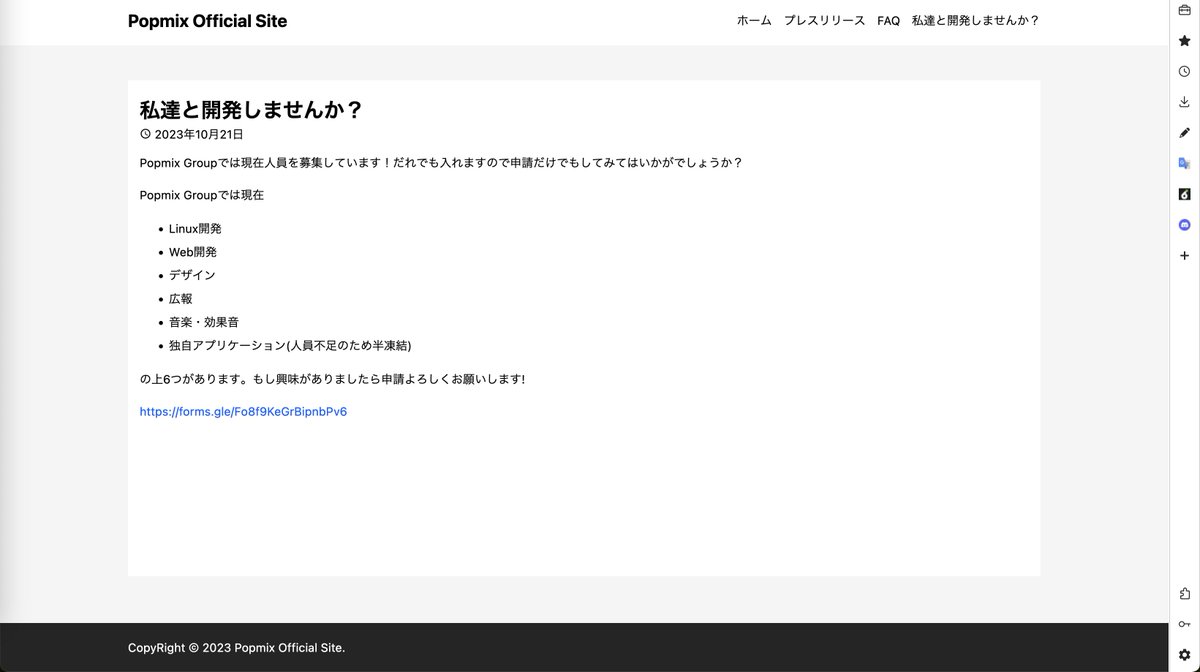1200x672 pixels.
Task: Click the black icon with white 6
Action: point(1184,194)
